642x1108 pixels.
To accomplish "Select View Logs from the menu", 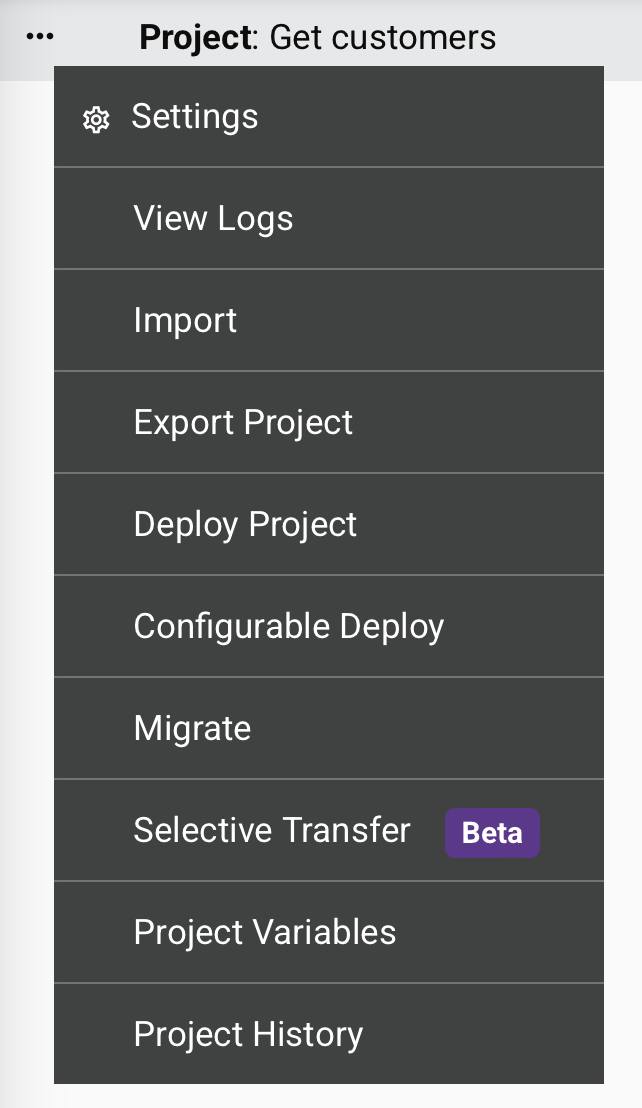I will (x=213, y=219).
